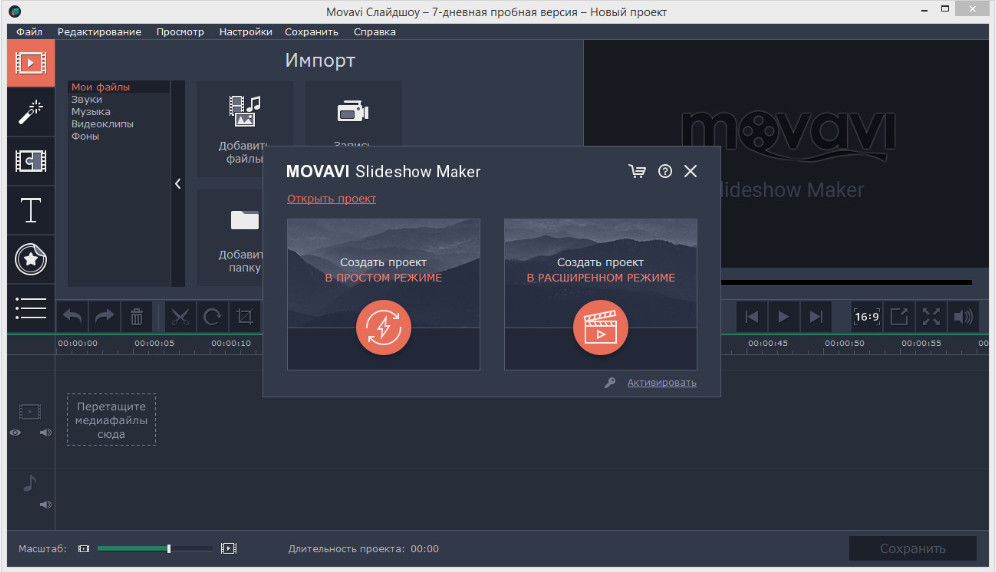Click the Undo arrow in toolbar
The height and width of the screenshot is (572, 996).
pos(72,317)
